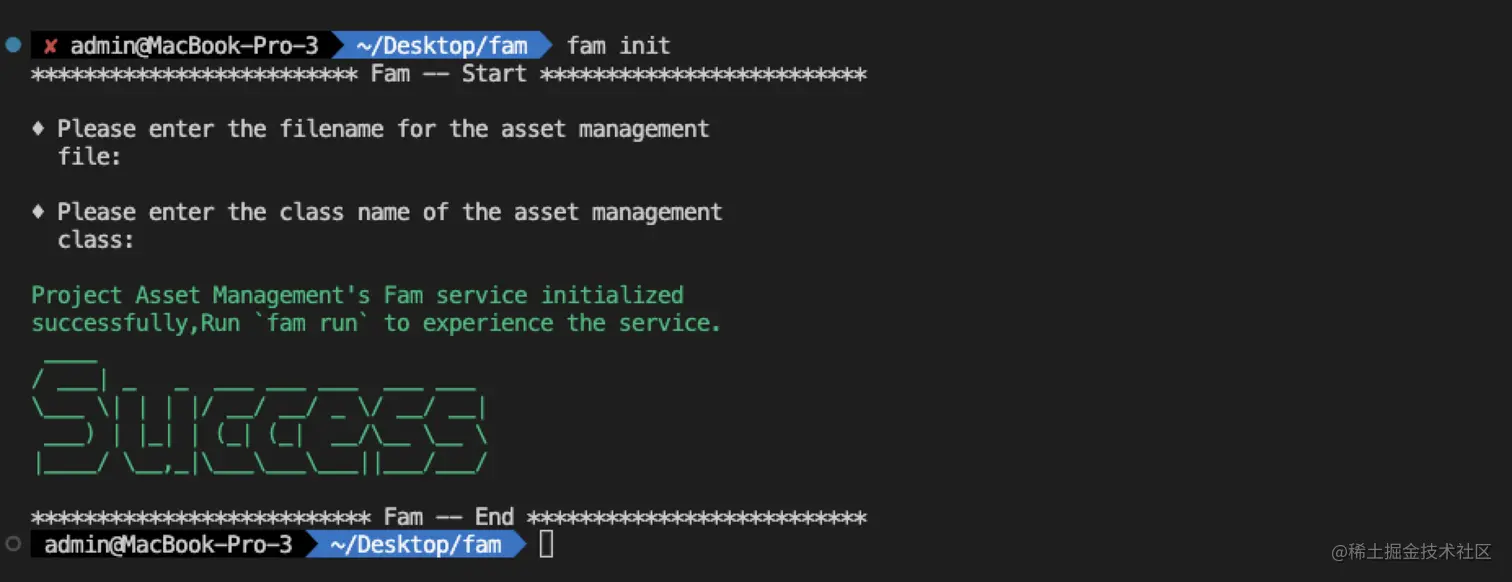1512x582 pixels.
Task: Click the bottom admin@MacBook-Pro-3 prompt segment
Action: click(x=168, y=544)
